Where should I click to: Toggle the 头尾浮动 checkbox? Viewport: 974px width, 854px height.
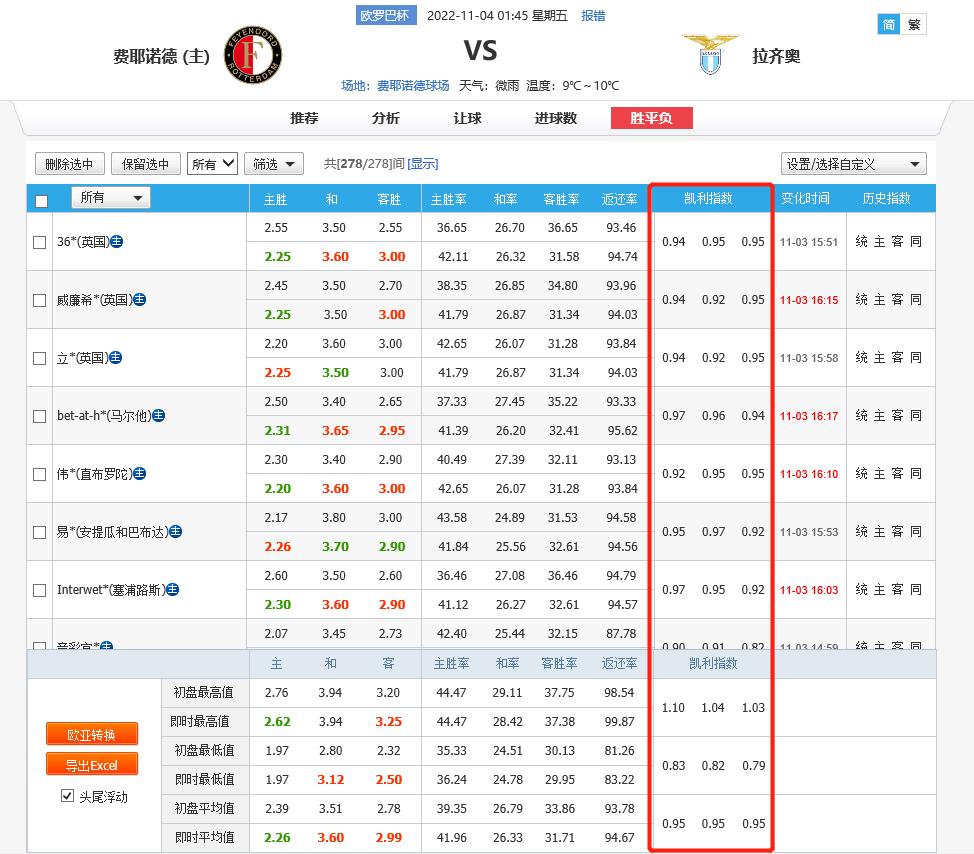(x=67, y=795)
